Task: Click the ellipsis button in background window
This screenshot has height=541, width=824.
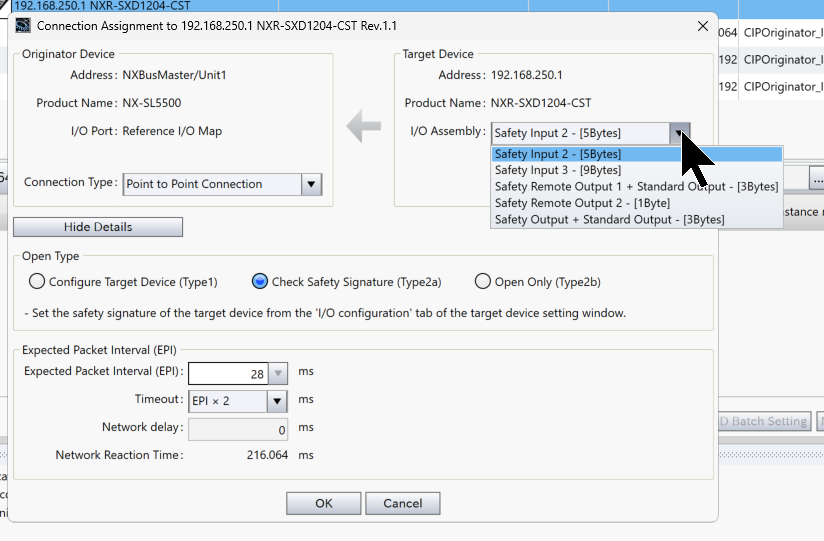Action: click(x=817, y=179)
